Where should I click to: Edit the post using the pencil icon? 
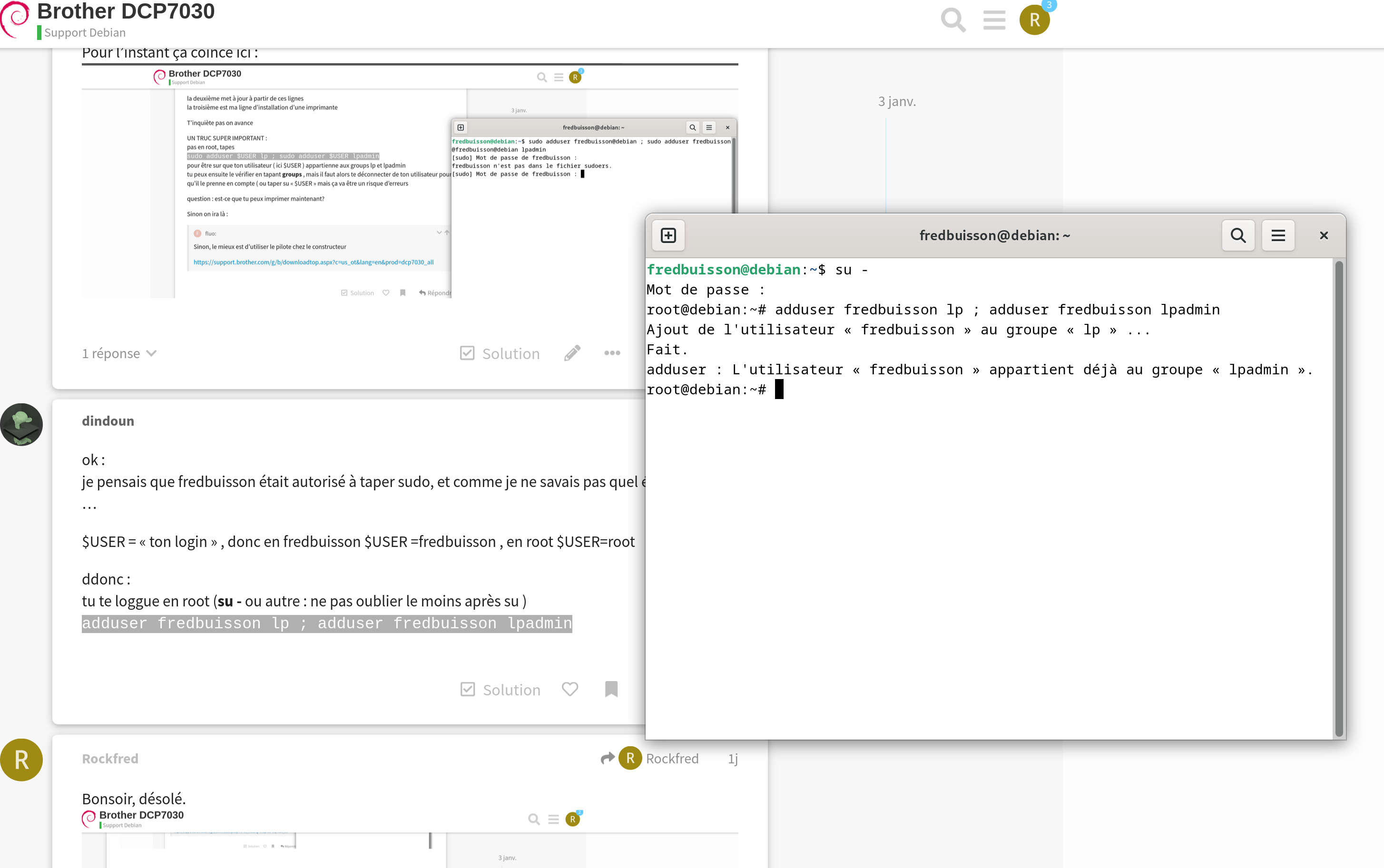point(572,353)
